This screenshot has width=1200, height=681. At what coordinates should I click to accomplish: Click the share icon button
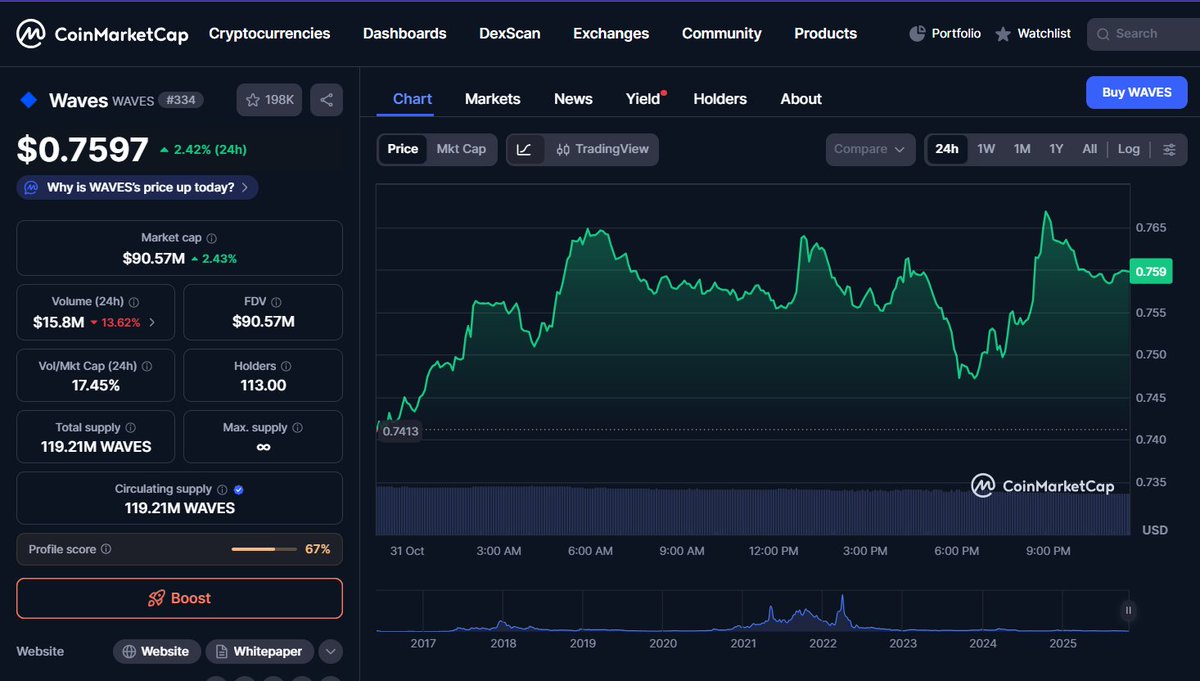point(326,100)
